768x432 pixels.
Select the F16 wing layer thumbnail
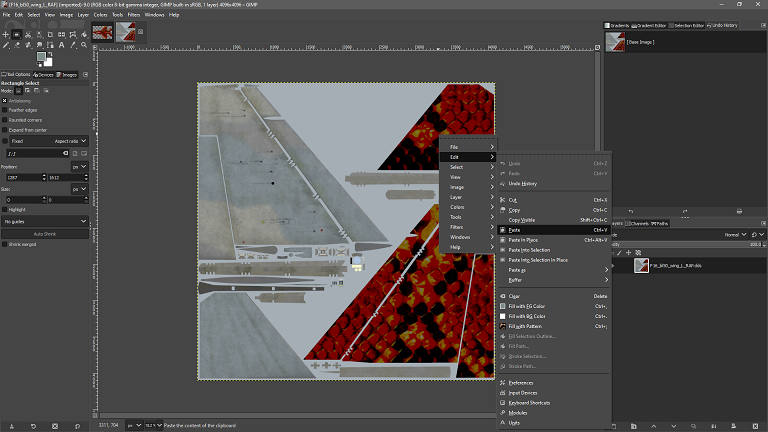click(641, 266)
